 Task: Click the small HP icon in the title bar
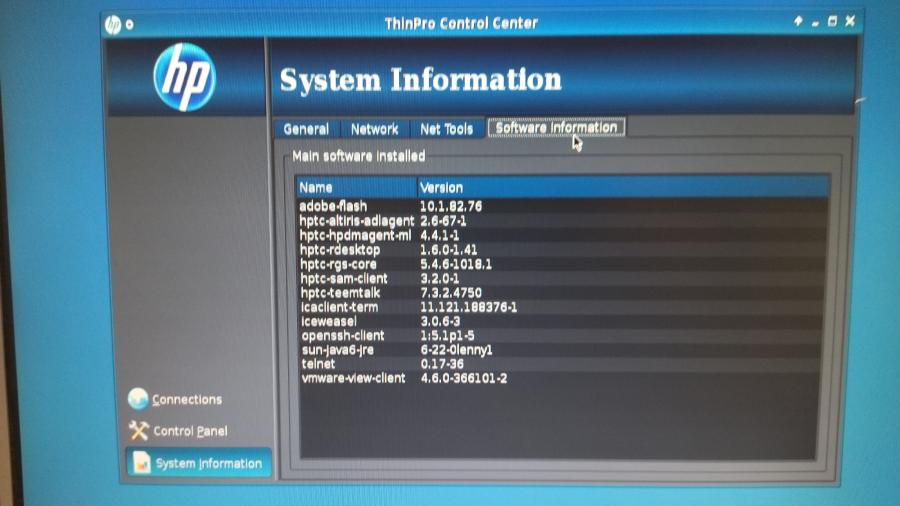click(x=113, y=24)
